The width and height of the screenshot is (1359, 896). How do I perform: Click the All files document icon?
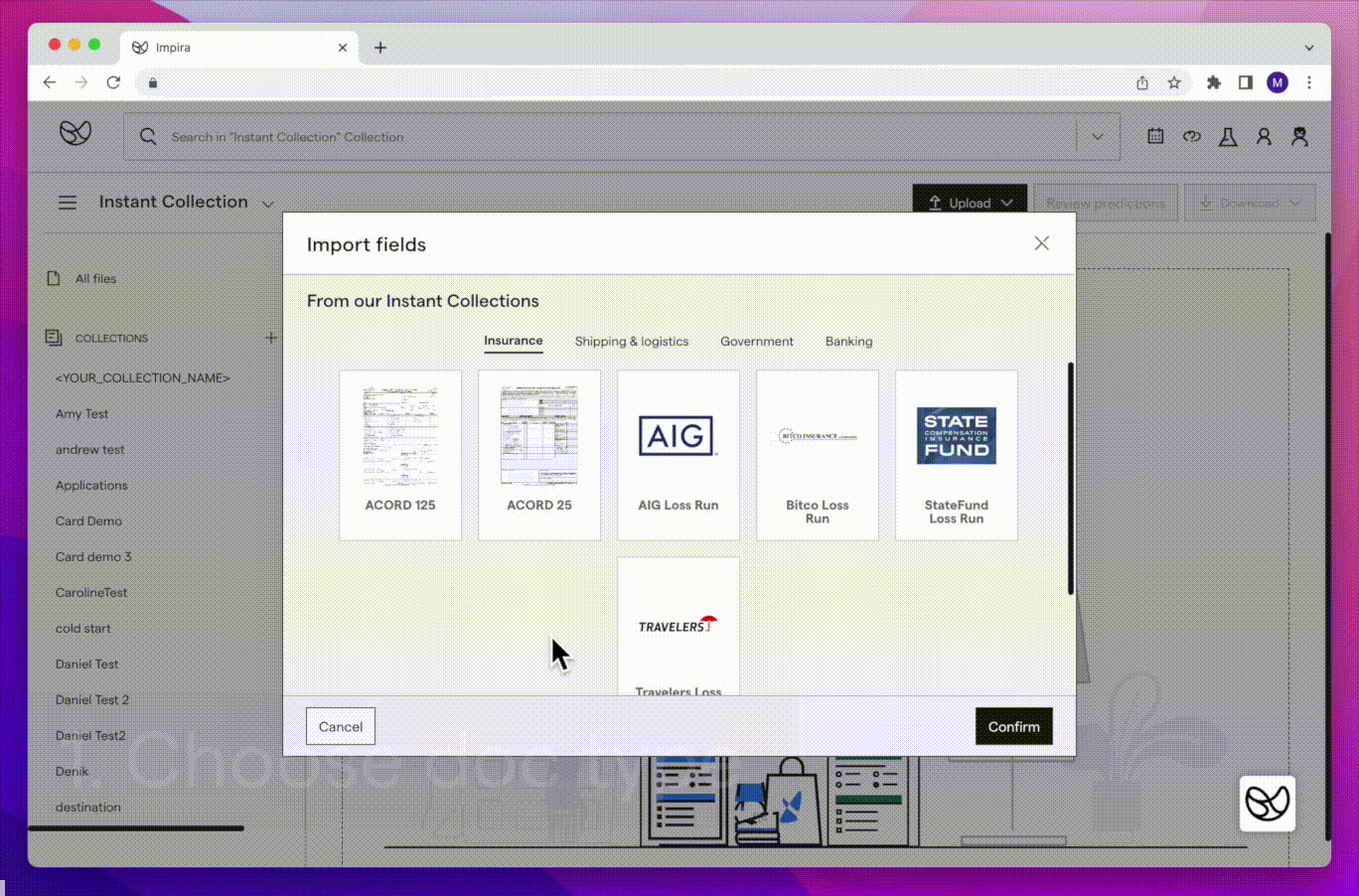(54, 278)
